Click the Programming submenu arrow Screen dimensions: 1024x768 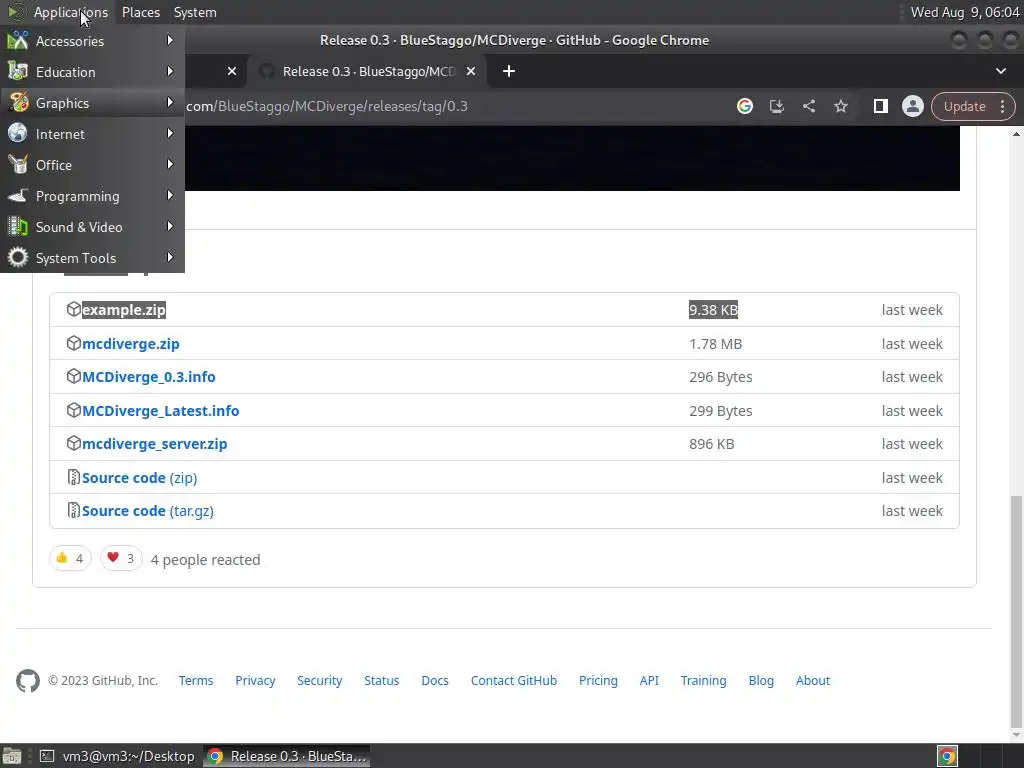[170, 195]
